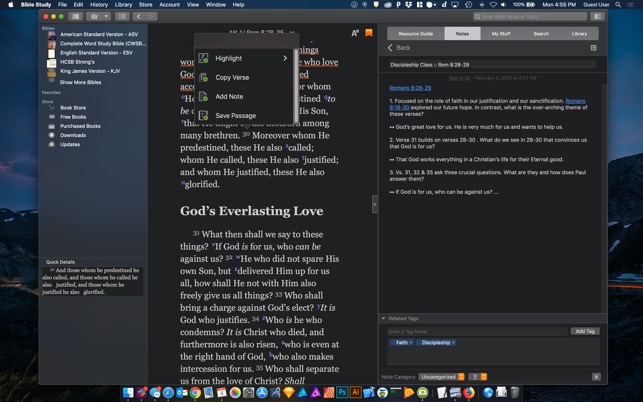Click the Add Tag button

[x=584, y=331]
